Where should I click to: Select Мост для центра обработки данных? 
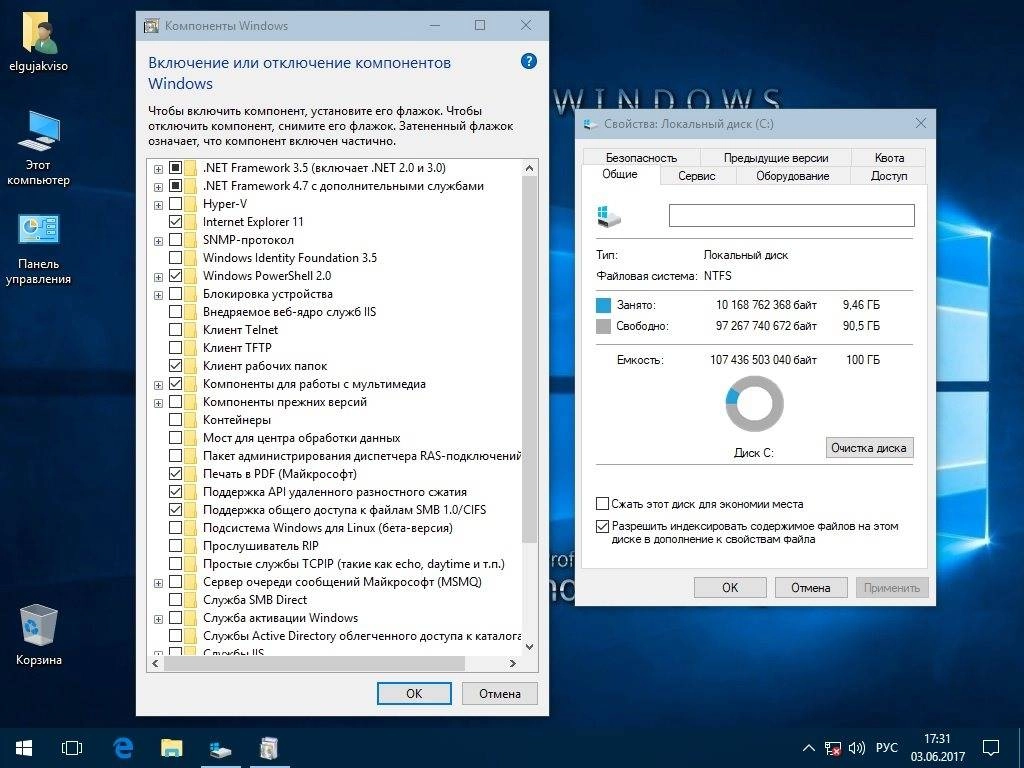(x=301, y=438)
